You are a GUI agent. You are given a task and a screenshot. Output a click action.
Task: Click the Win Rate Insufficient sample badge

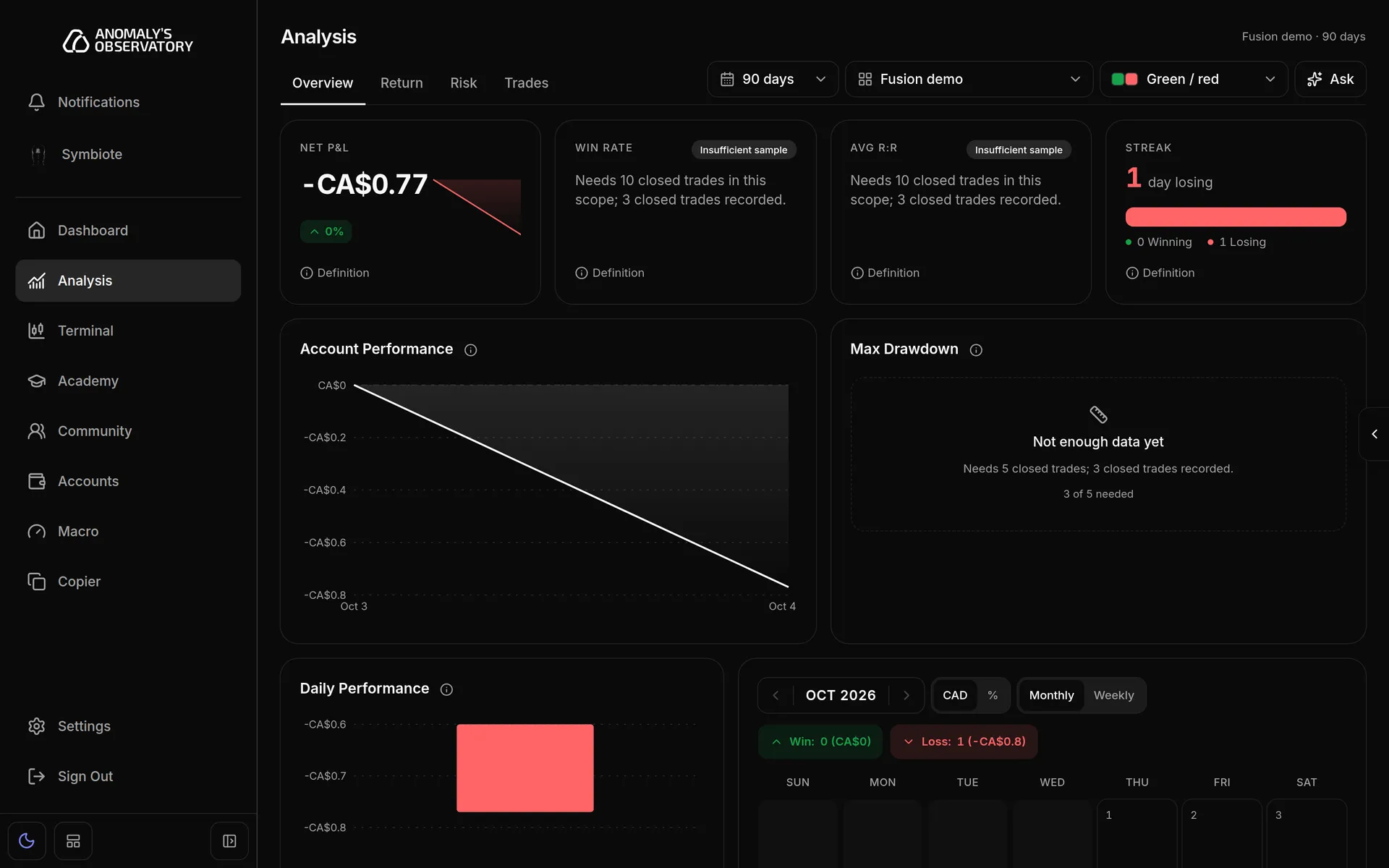744,150
